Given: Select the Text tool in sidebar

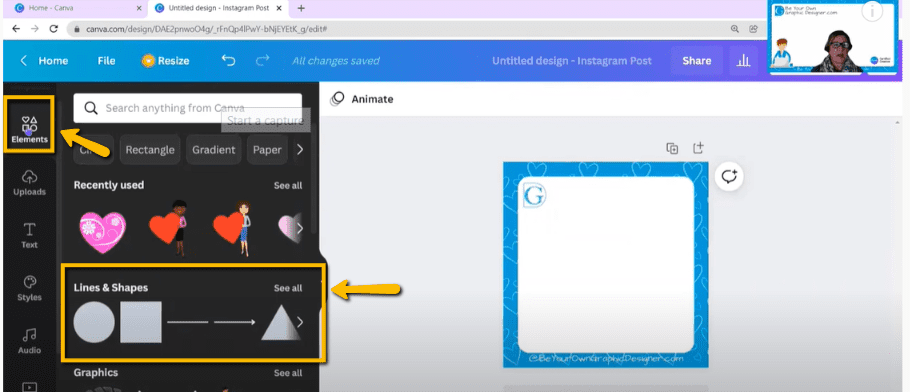Looking at the screenshot, I should [x=29, y=235].
